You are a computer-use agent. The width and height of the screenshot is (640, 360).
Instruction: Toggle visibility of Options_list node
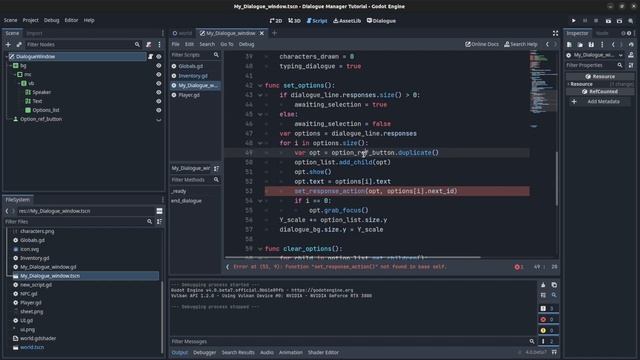click(159, 110)
